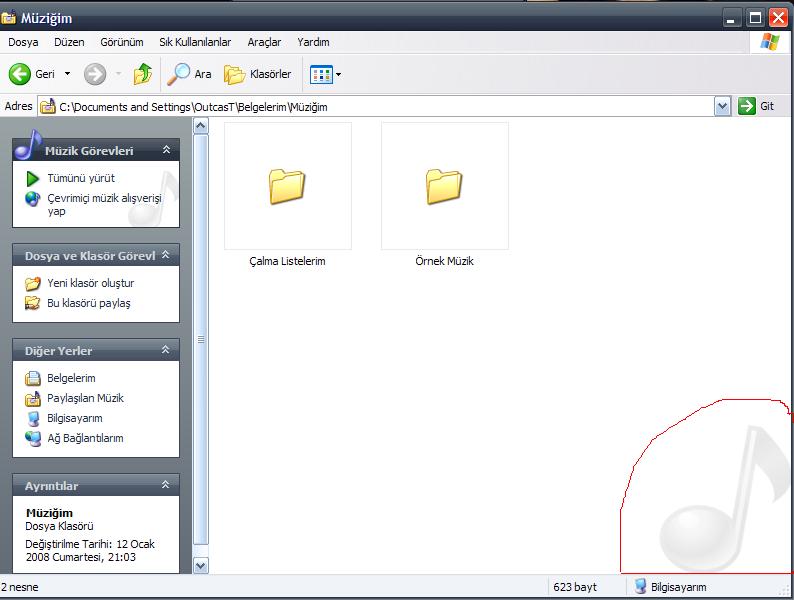Close the Müziğim window
This screenshot has width=794, height=600.
point(778,18)
